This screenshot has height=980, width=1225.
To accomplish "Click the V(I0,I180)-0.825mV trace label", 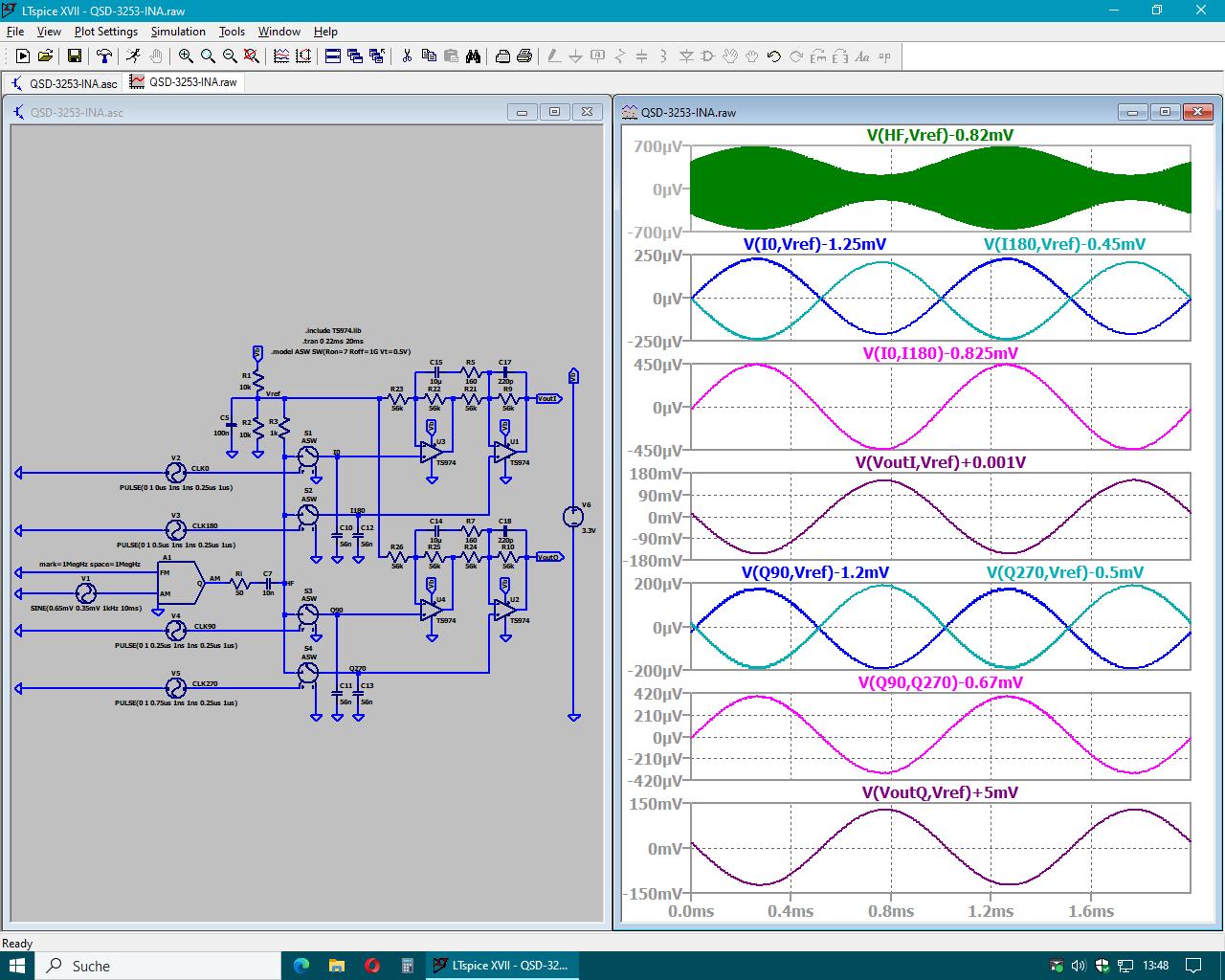I will tap(940, 353).
